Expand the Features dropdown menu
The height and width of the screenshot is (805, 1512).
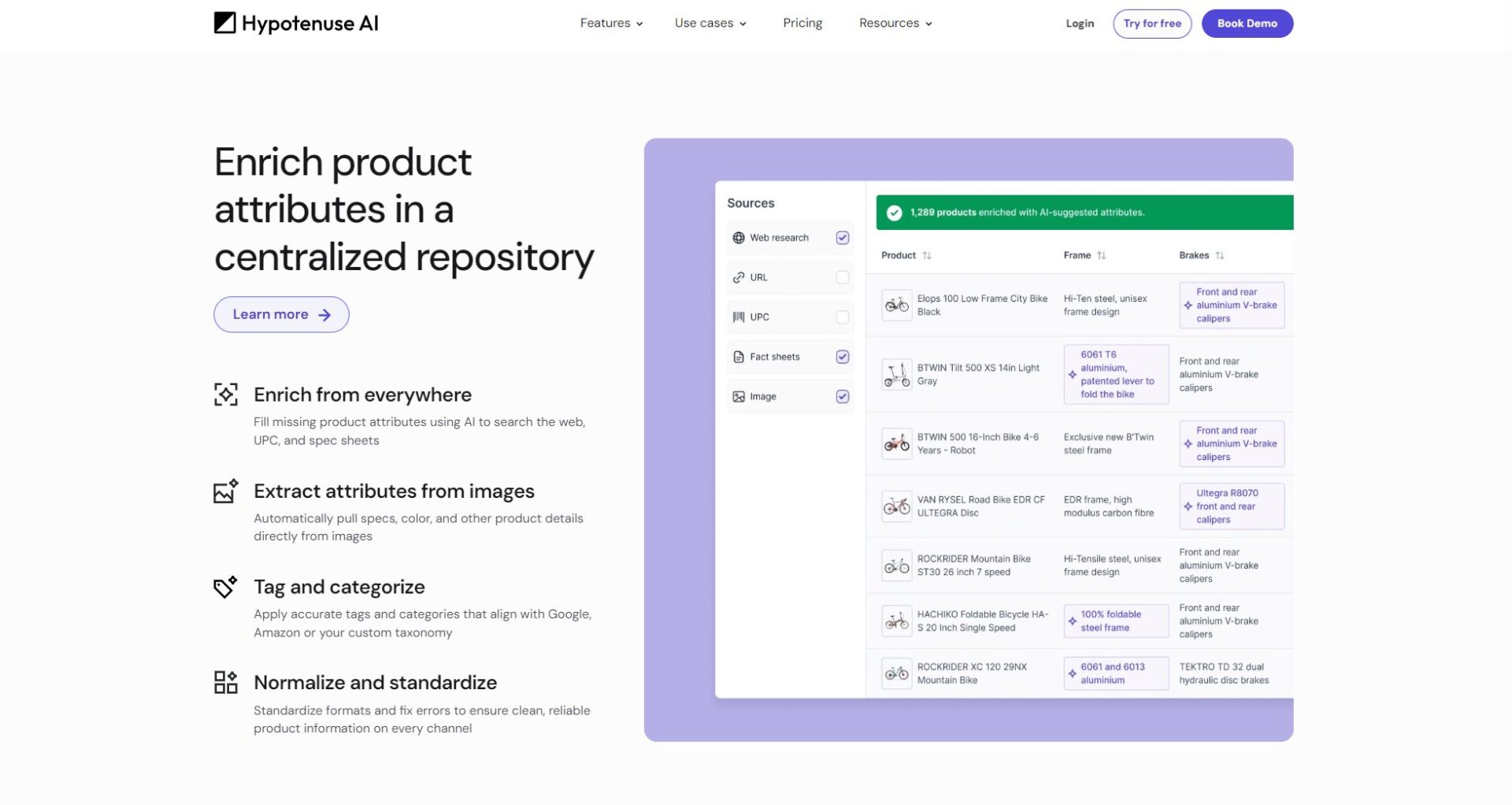pos(611,24)
